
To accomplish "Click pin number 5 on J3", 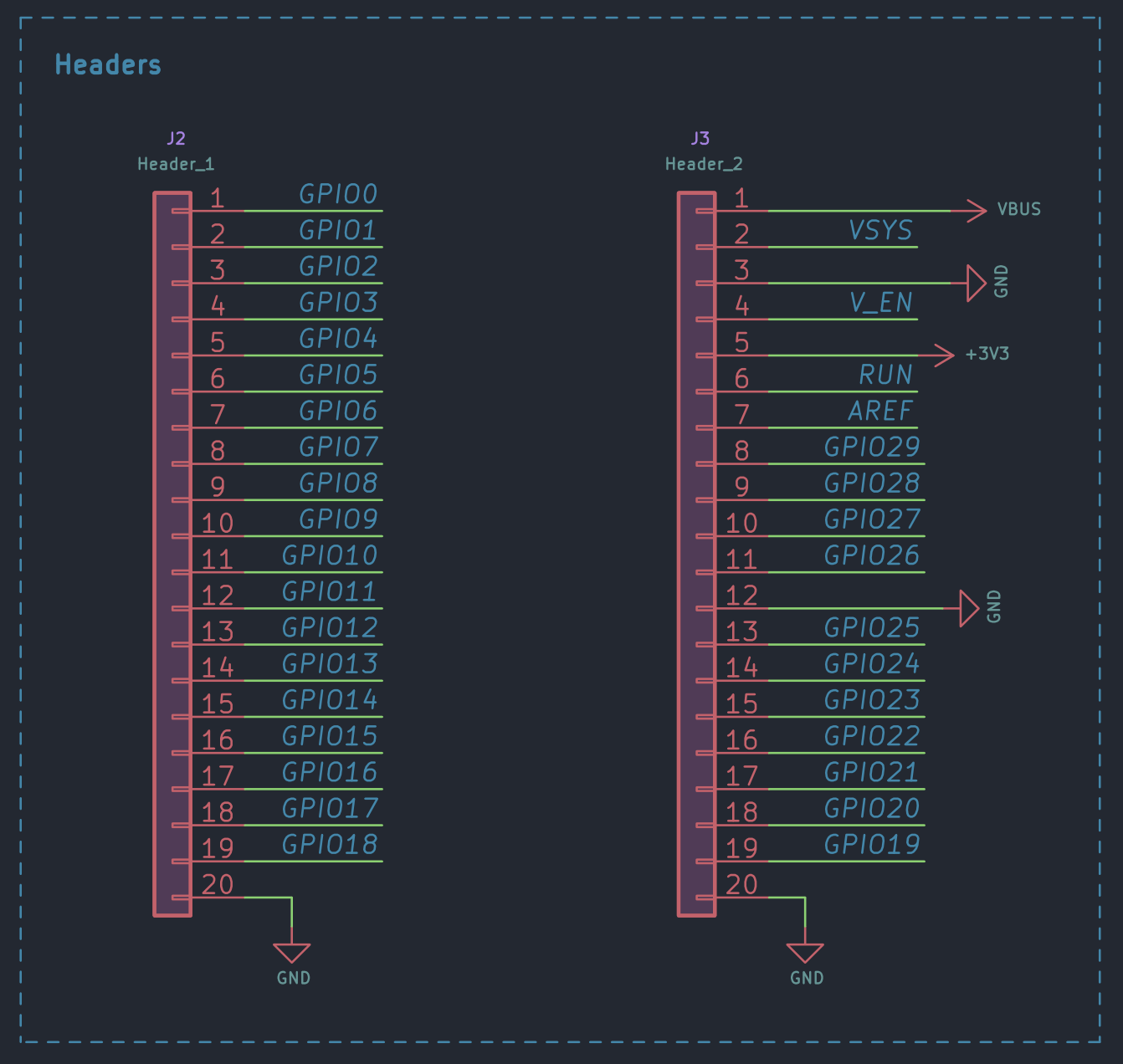I will 741,342.
